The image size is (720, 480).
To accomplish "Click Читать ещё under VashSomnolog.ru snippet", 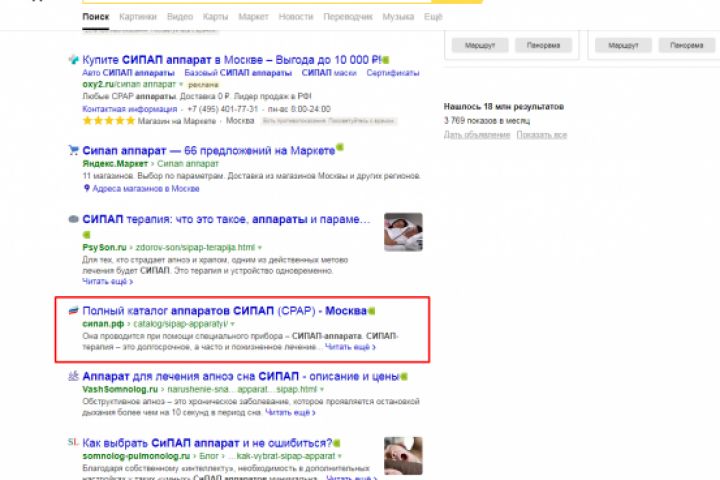I will (290, 412).
